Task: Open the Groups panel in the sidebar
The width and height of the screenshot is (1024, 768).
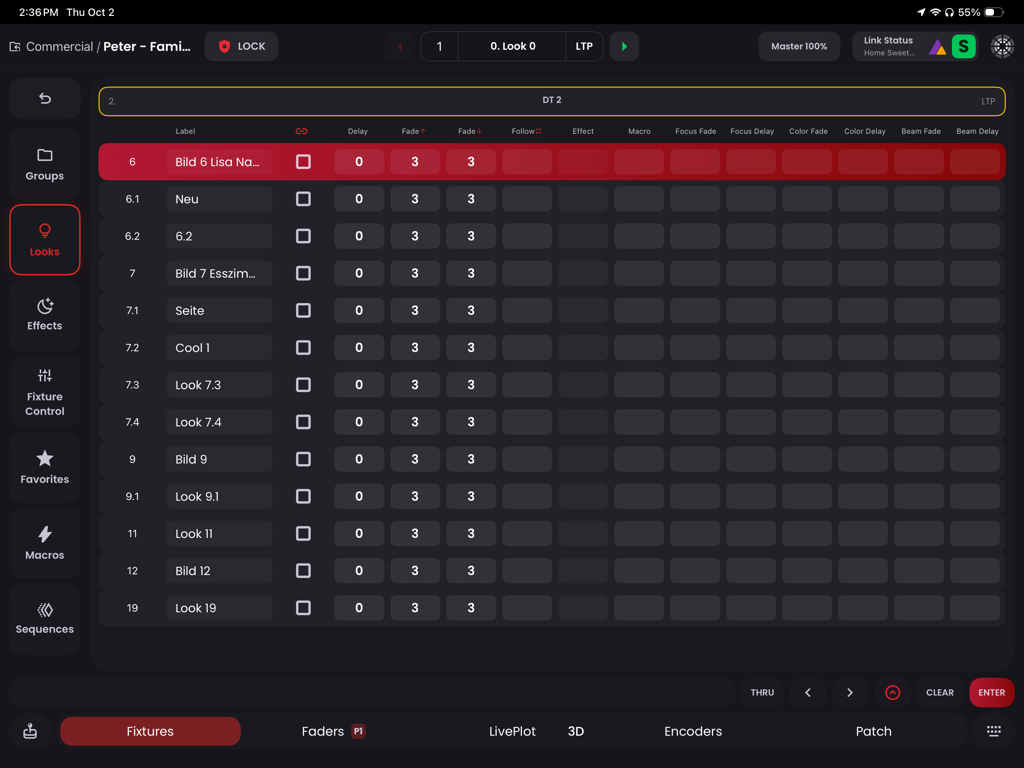Action: 44,162
